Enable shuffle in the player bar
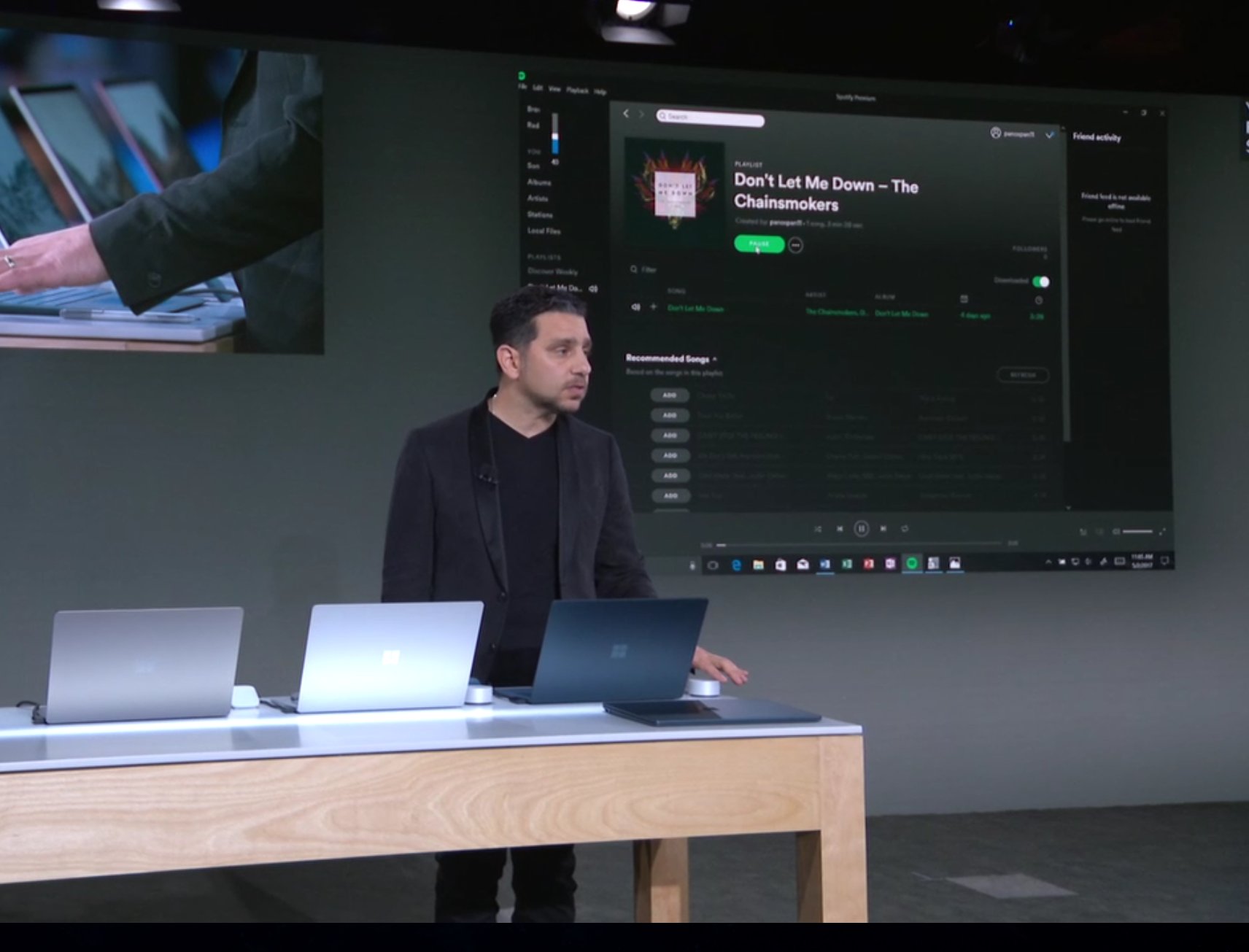Image resolution: width=1249 pixels, height=952 pixels. [818, 529]
